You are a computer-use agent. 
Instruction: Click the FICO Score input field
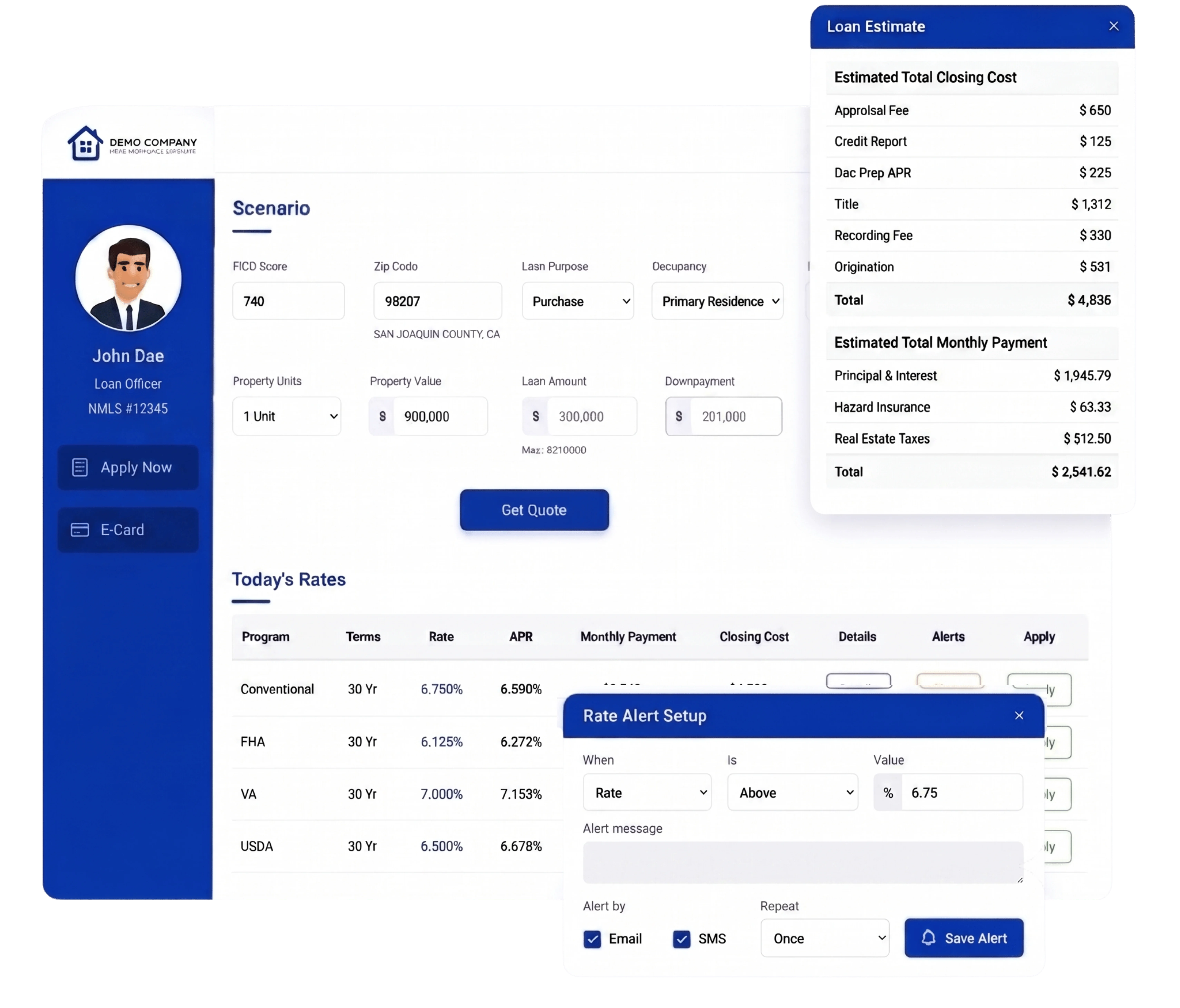pyautogui.click(x=288, y=301)
